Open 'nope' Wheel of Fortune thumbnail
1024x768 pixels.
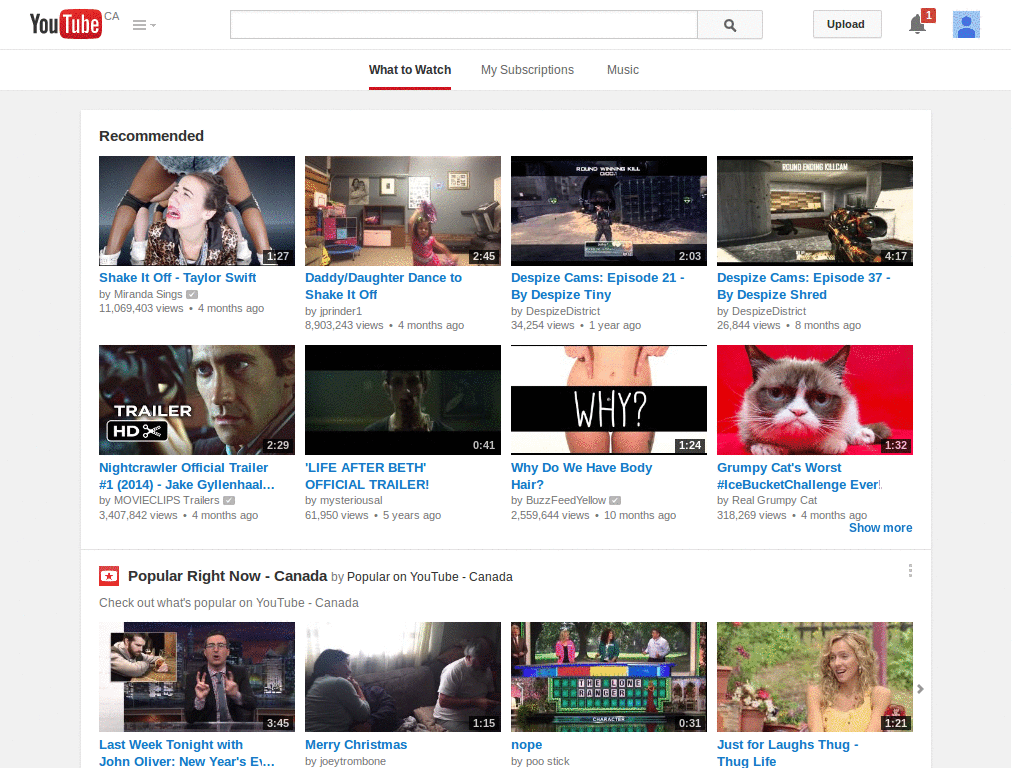click(x=609, y=677)
